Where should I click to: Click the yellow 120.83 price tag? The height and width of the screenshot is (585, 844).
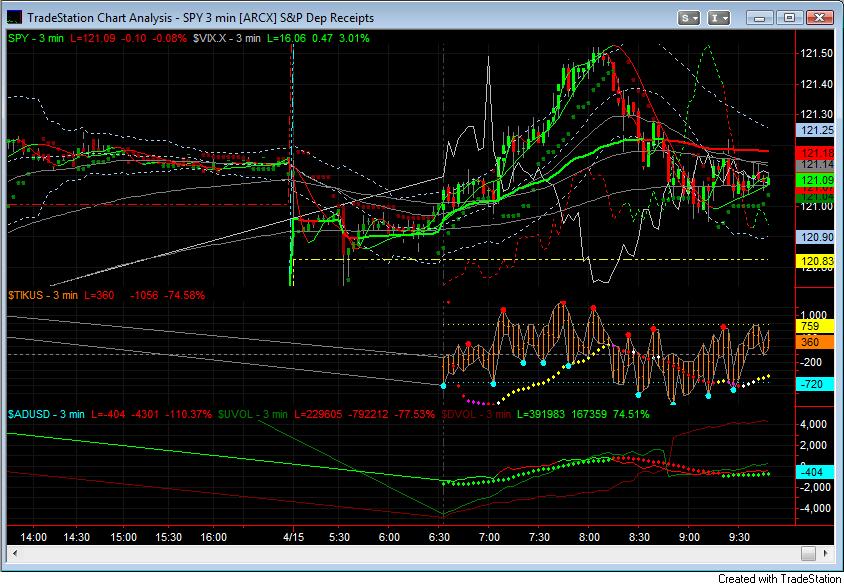(815, 261)
